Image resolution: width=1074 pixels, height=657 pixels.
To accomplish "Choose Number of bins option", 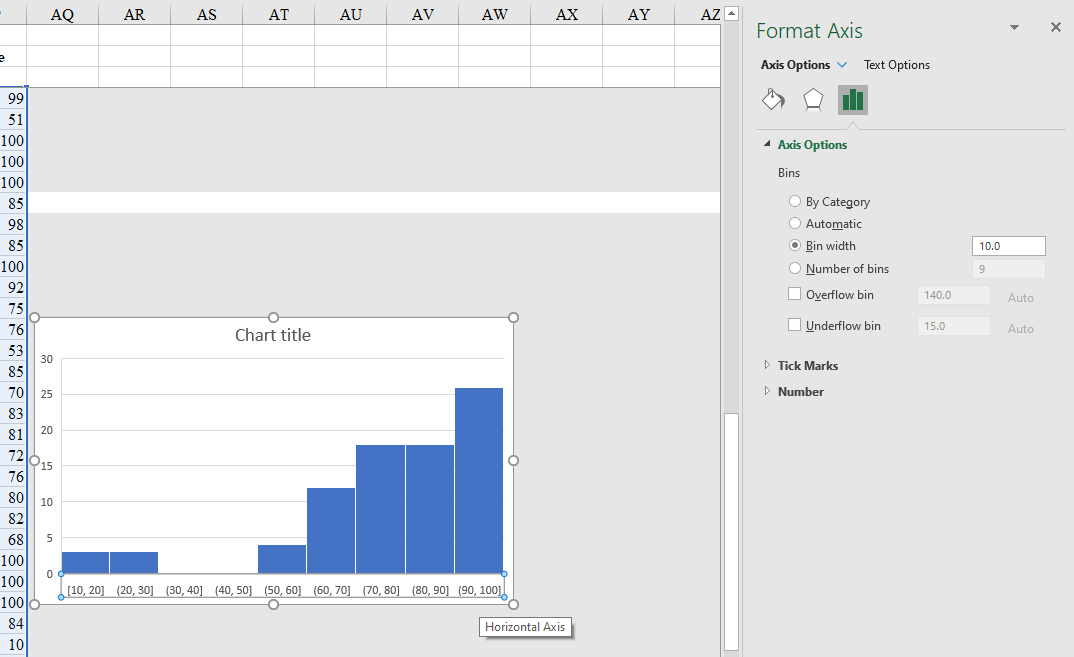I will 794,268.
